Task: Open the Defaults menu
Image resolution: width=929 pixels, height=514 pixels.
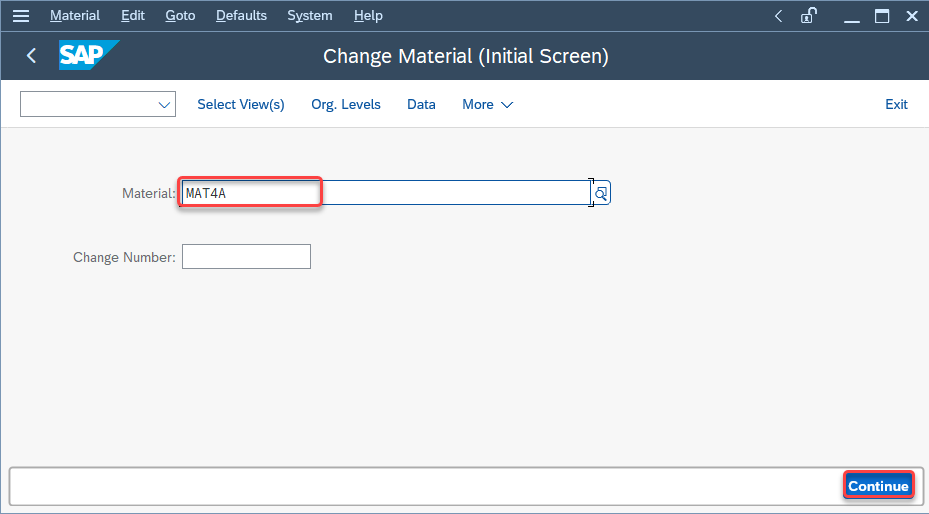Action: (x=241, y=16)
